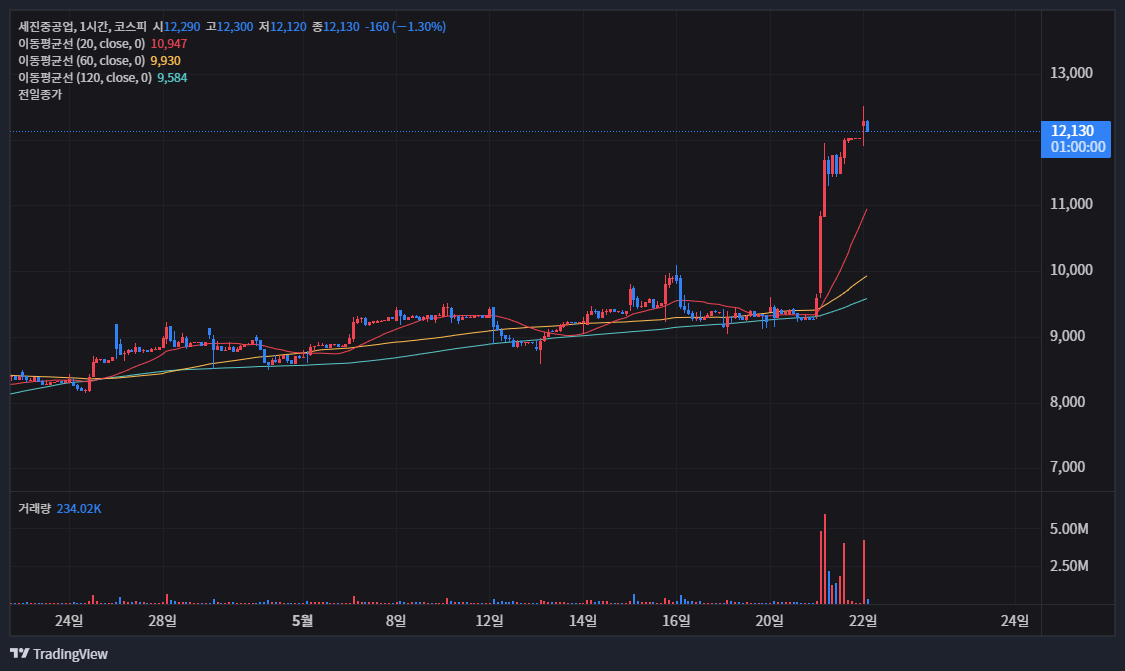Click the 5.00M volume axis label
Viewport: 1125px width, 671px height.
point(1069,529)
